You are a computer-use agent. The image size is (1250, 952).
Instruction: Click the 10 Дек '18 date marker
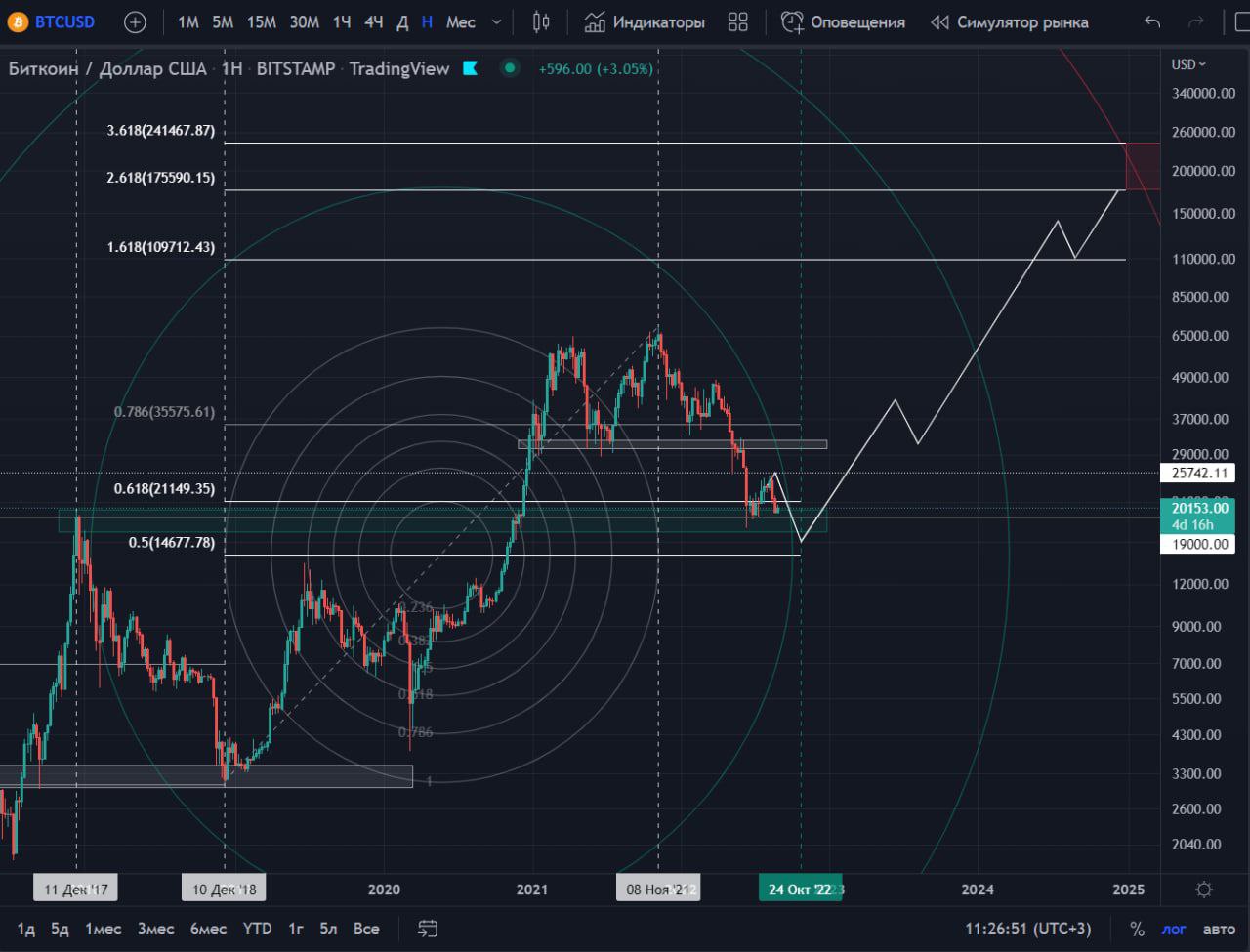pyautogui.click(x=225, y=890)
